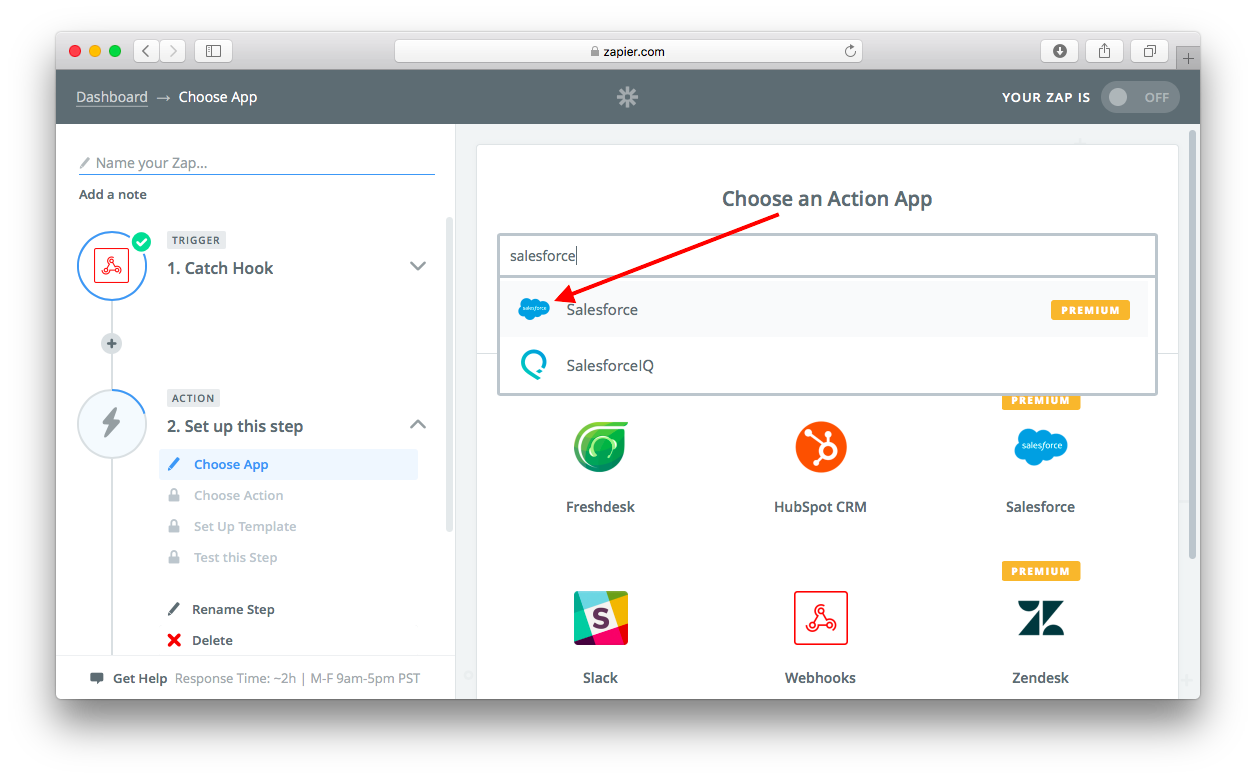
Task: Click the PREMIUM badge above Zendesk
Action: (x=1040, y=571)
